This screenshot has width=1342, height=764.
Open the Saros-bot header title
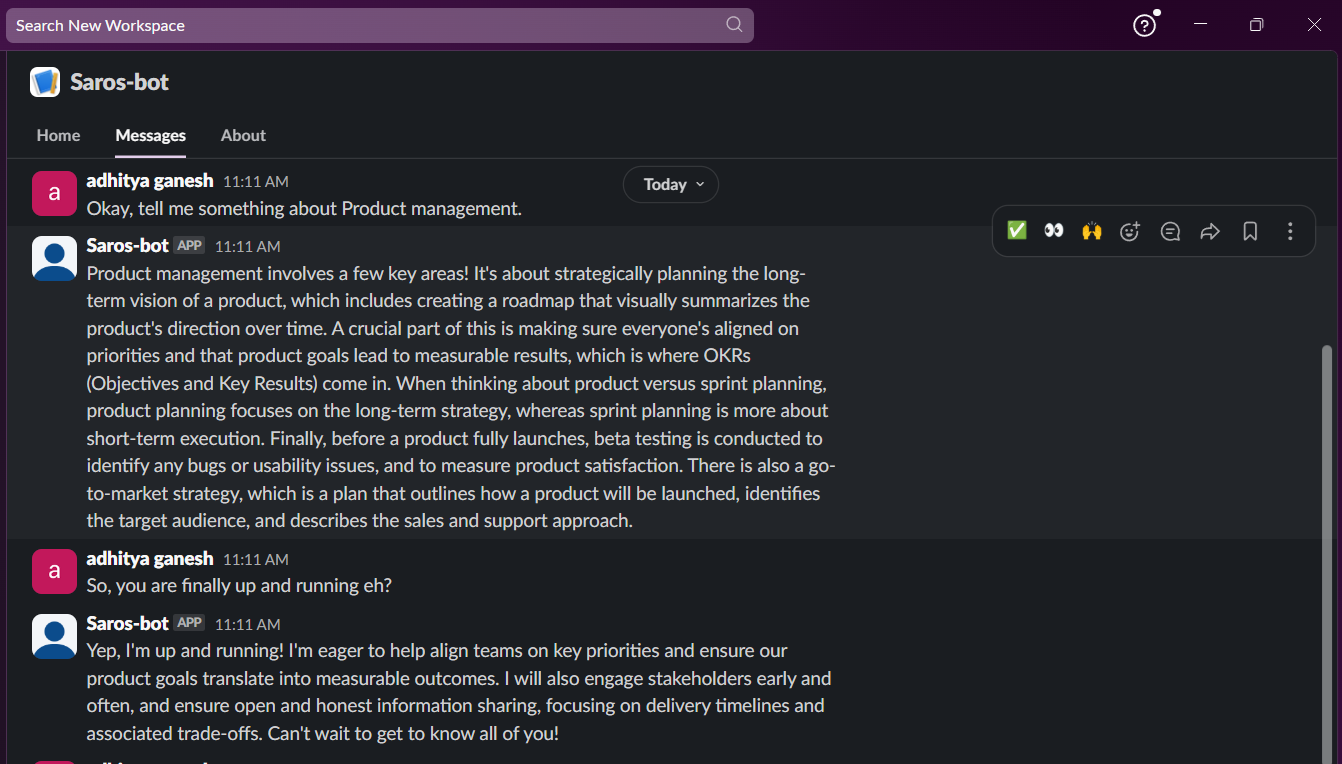[119, 82]
